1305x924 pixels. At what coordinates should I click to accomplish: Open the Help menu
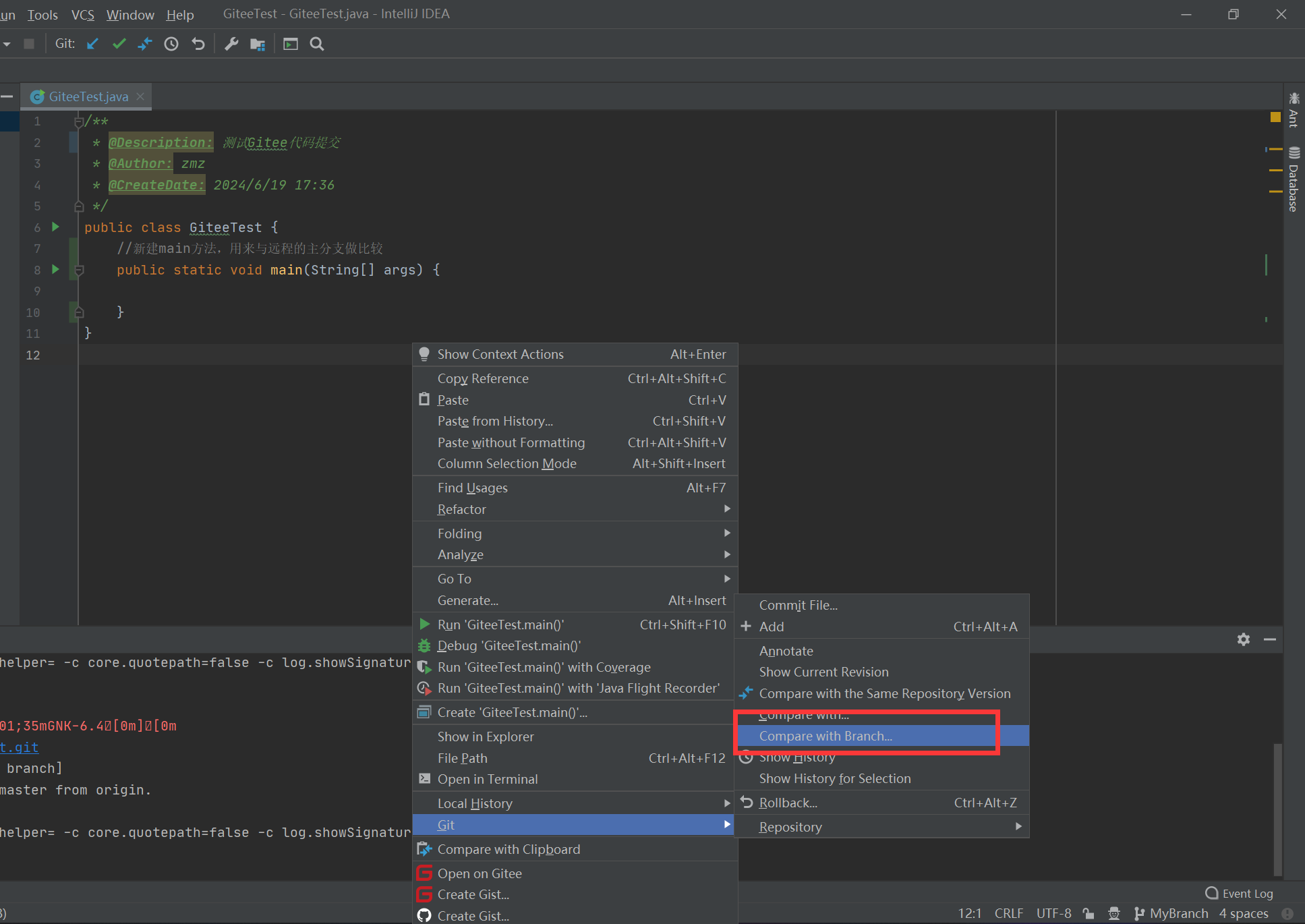point(180,14)
